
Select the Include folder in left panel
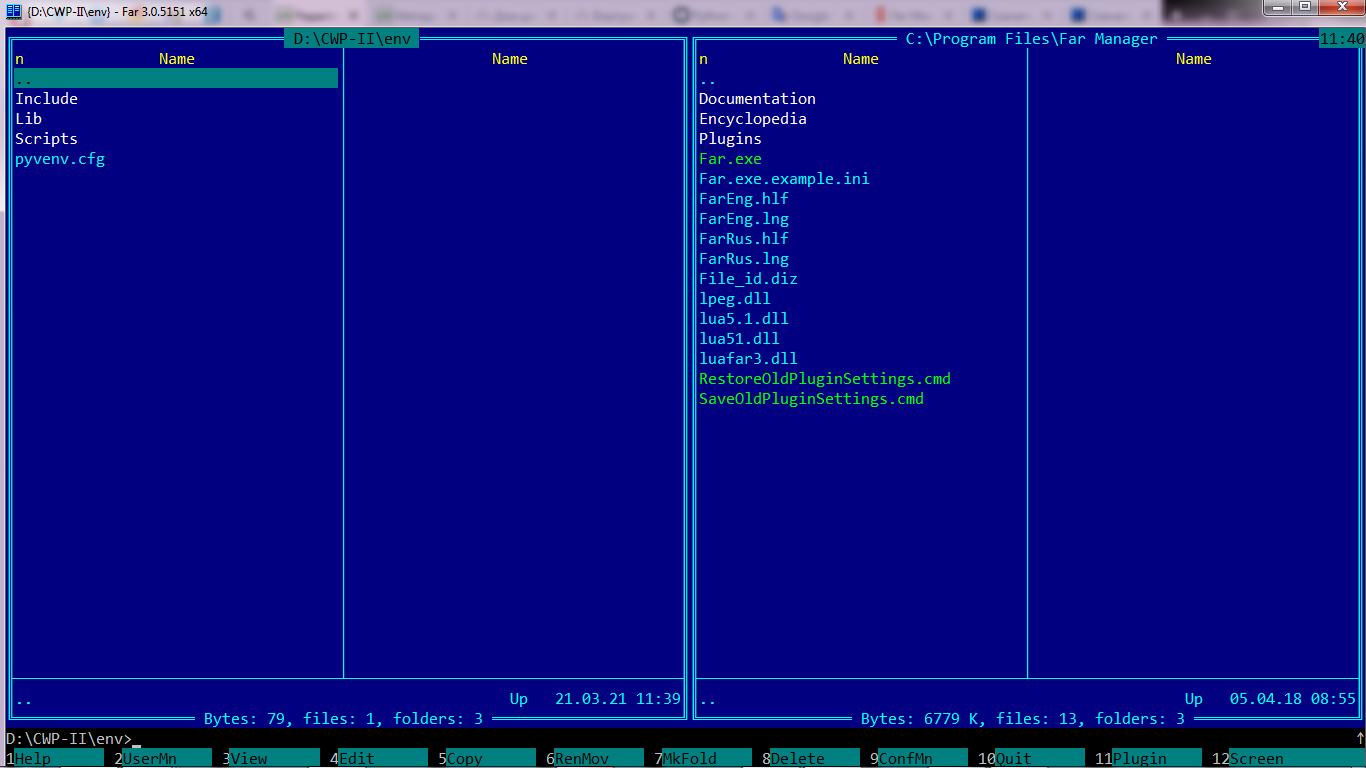click(x=46, y=99)
